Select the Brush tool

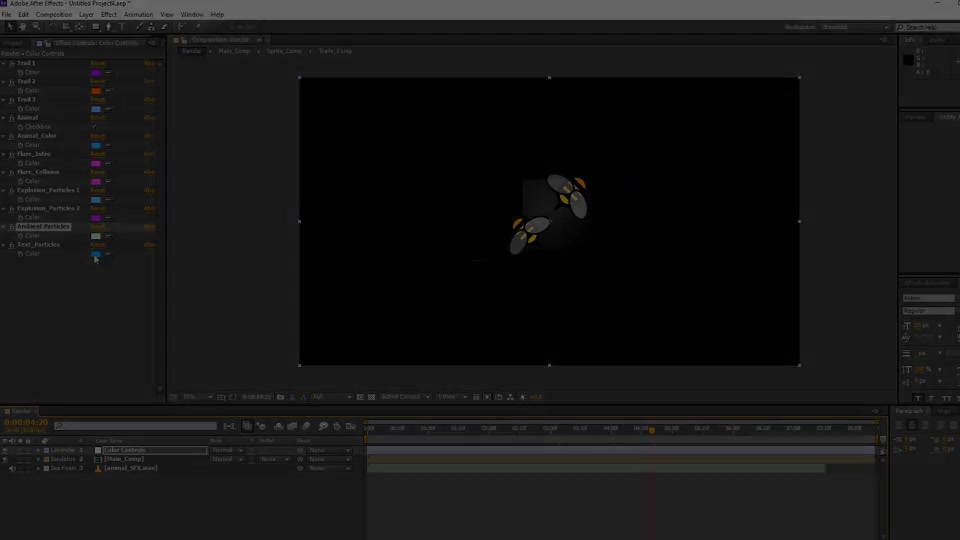pos(140,27)
